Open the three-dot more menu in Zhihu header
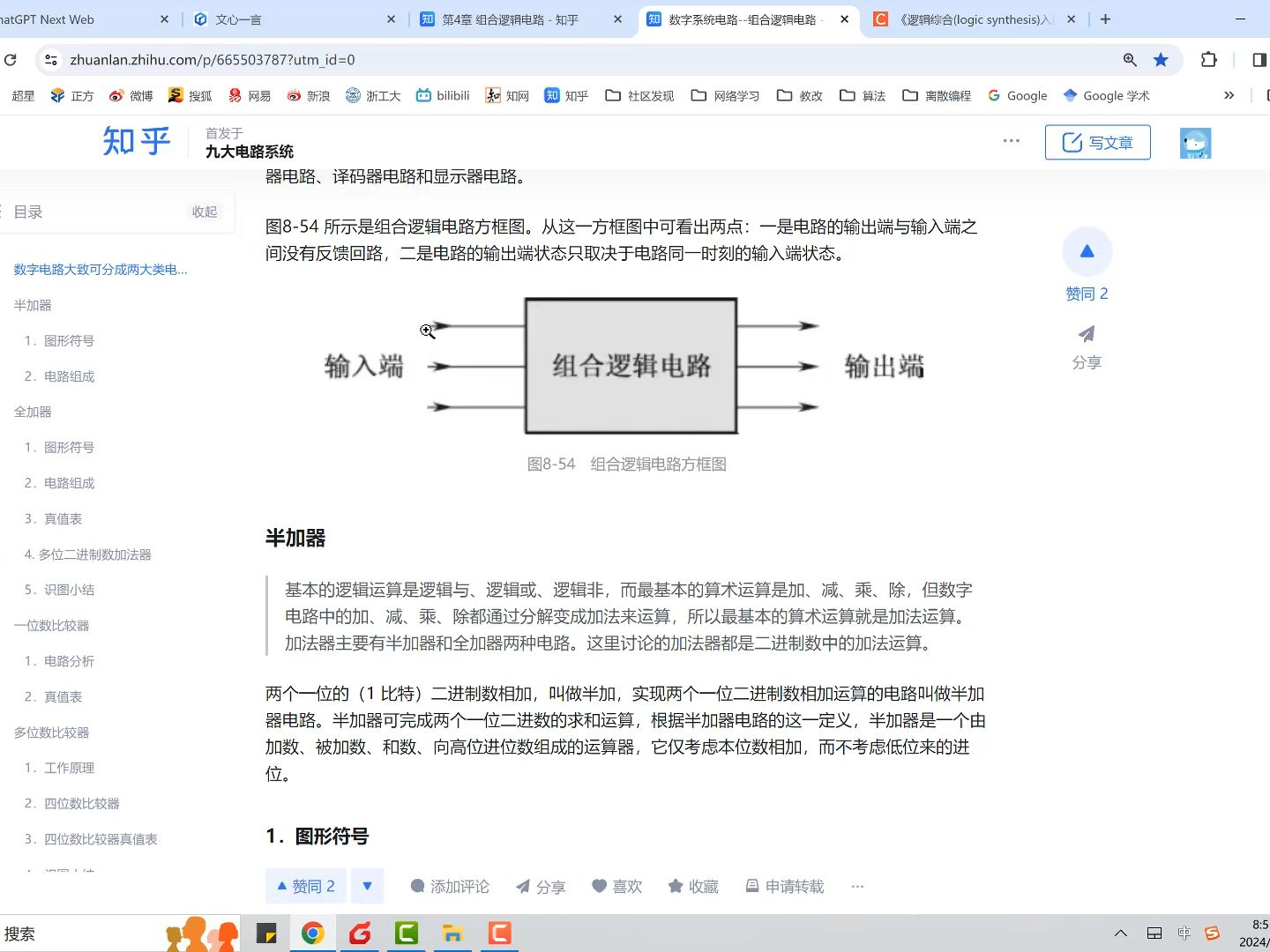The width and height of the screenshot is (1270, 952). (1011, 141)
